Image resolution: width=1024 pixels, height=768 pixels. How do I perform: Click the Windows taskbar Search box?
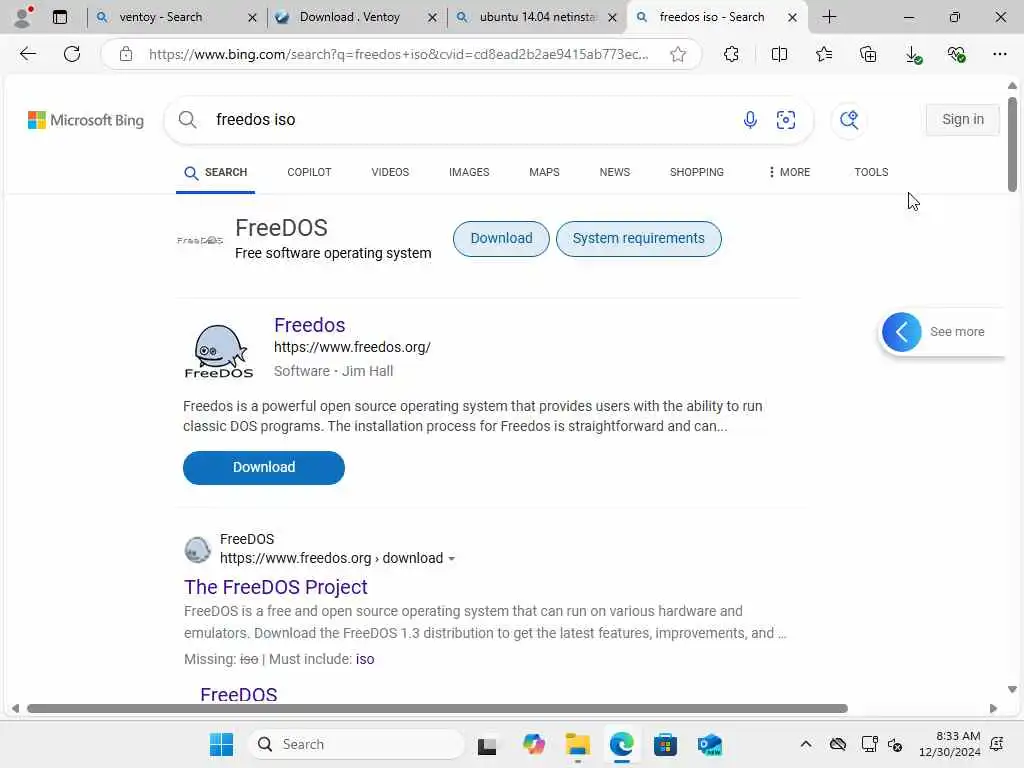[356, 744]
